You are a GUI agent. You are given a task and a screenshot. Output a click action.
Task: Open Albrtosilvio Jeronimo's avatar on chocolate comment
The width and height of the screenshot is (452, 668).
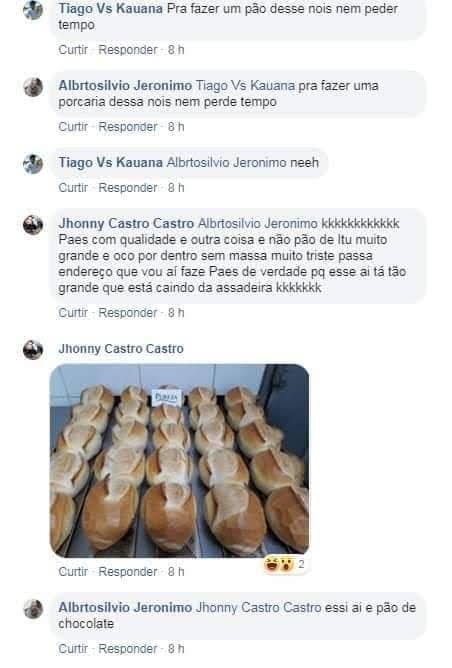(x=33, y=609)
